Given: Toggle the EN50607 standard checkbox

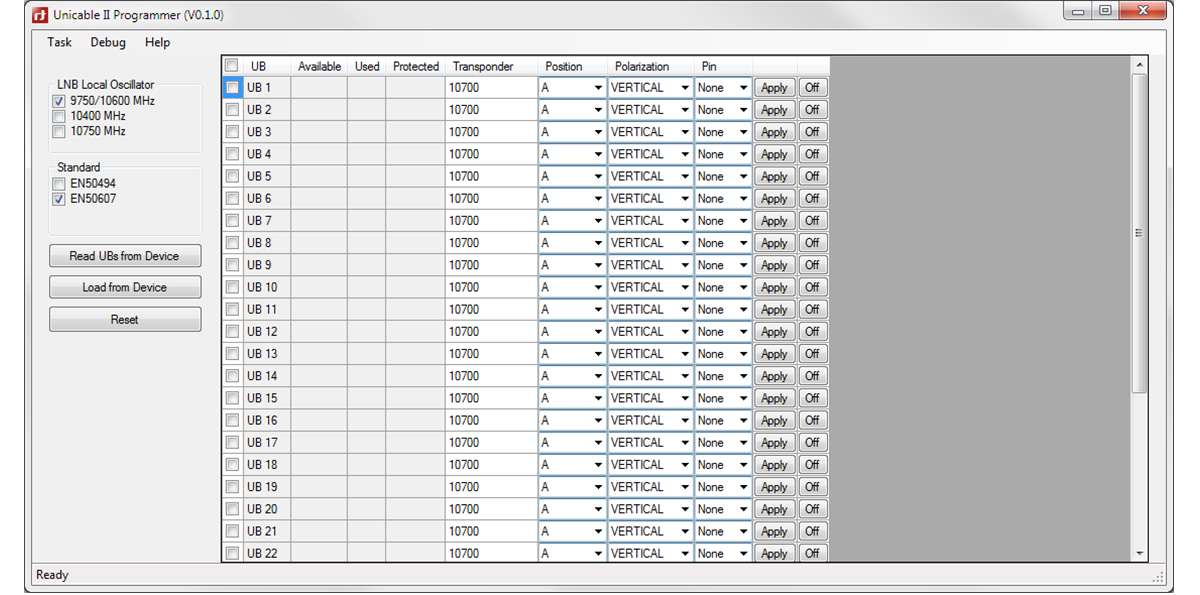Looking at the screenshot, I should click(x=59, y=199).
